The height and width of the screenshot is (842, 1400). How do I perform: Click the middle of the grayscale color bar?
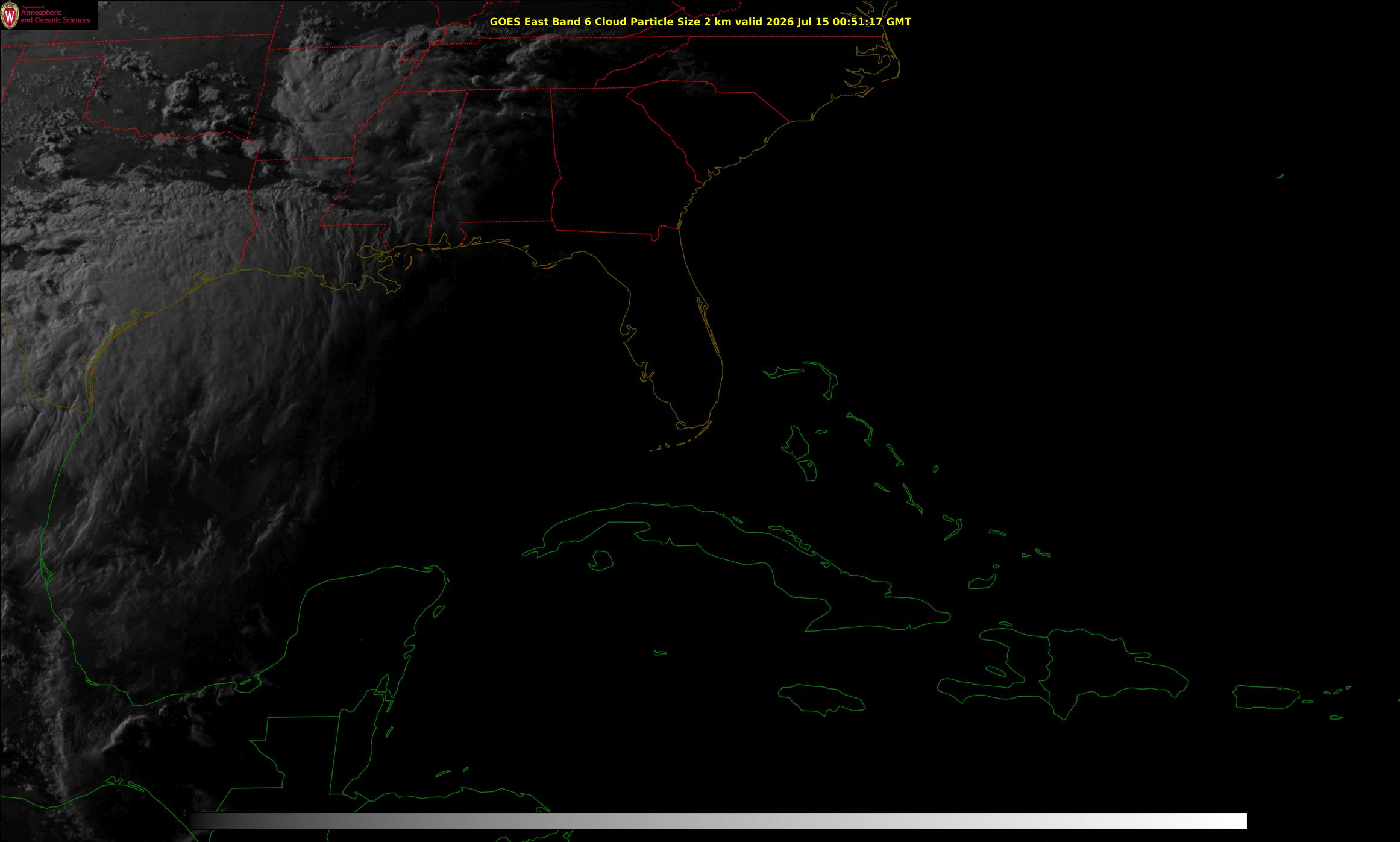point(718,821)
